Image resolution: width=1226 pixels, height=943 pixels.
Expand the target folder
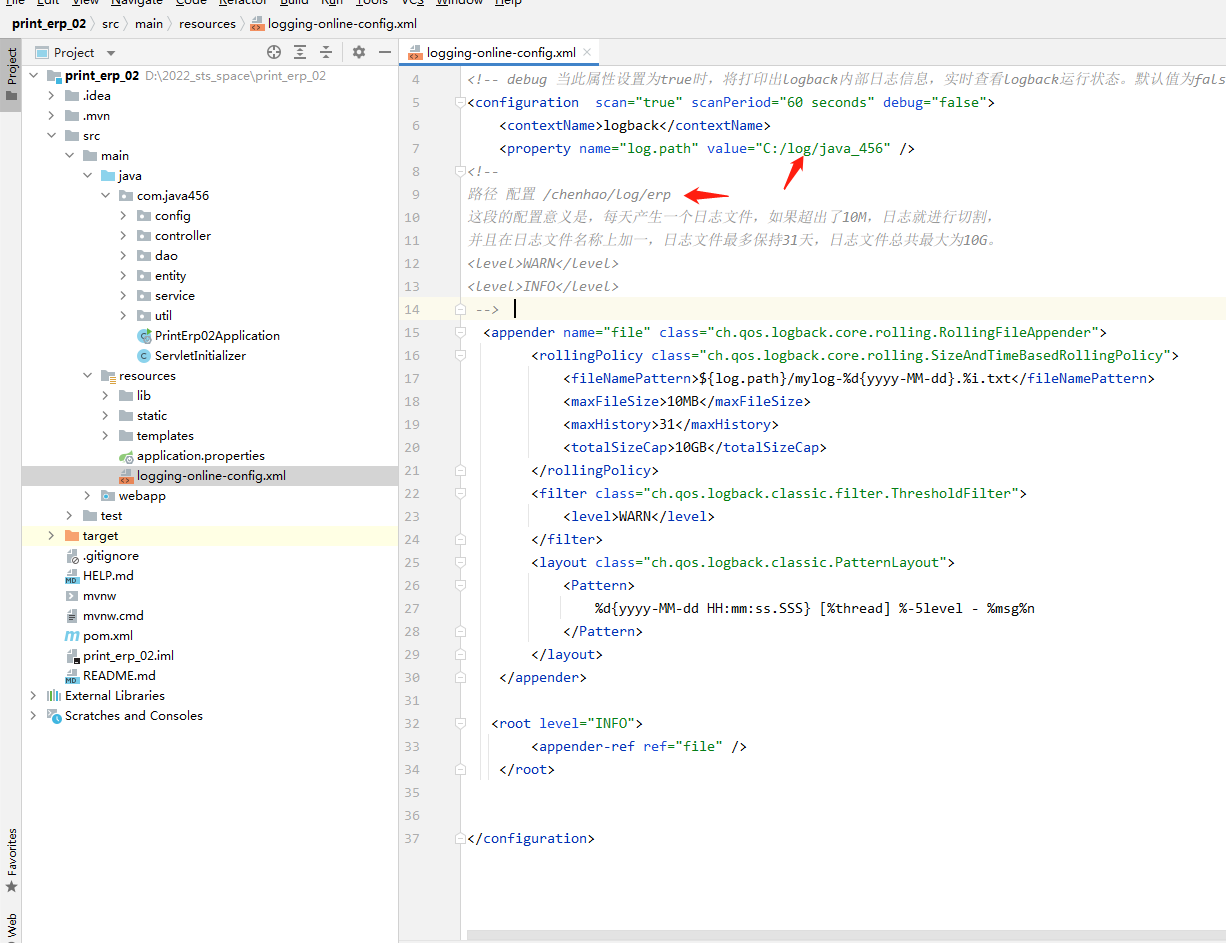[x=52, y=536]
